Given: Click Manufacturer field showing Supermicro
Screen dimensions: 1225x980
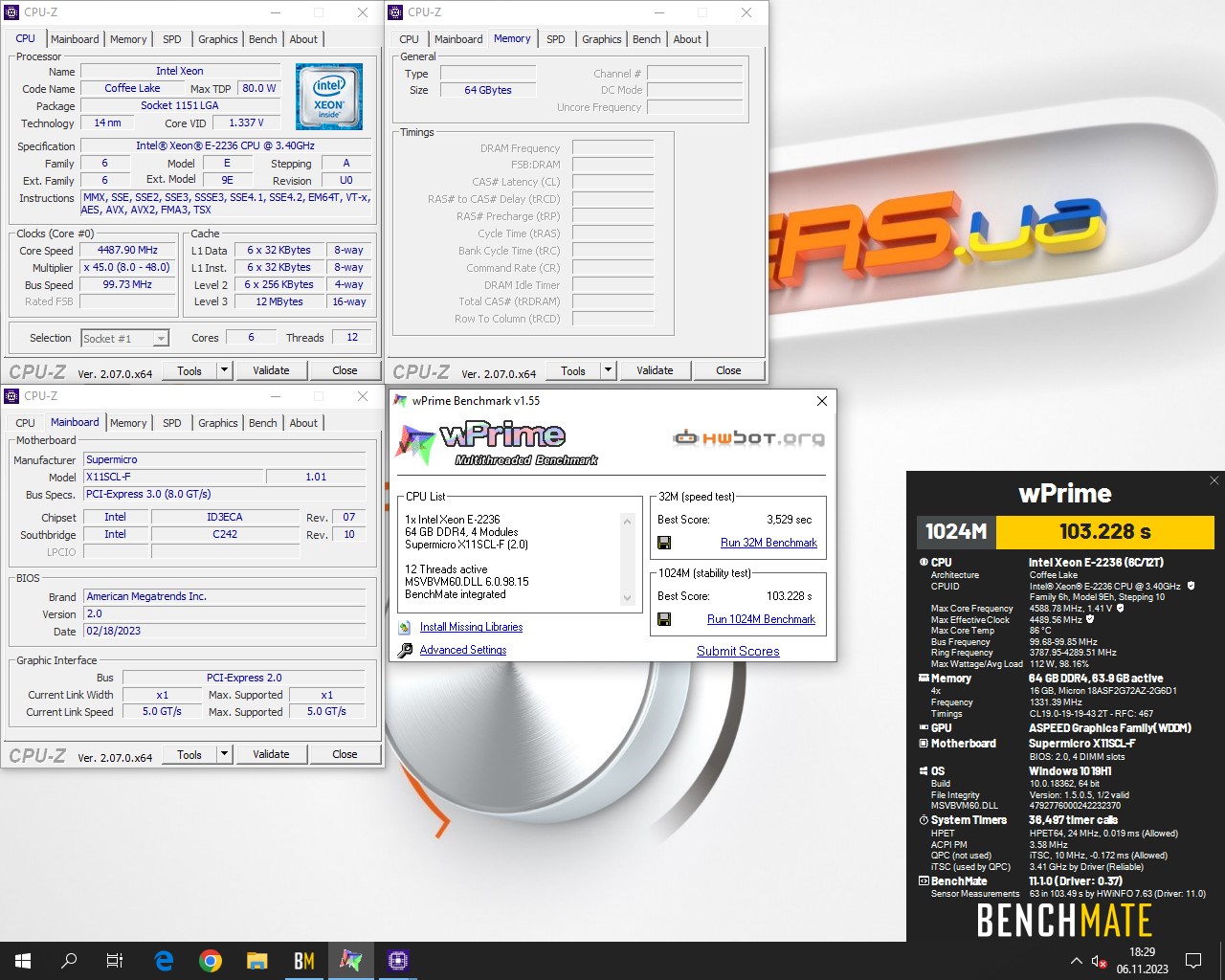Looking at the screenshot, I should [x=224, y=459].
